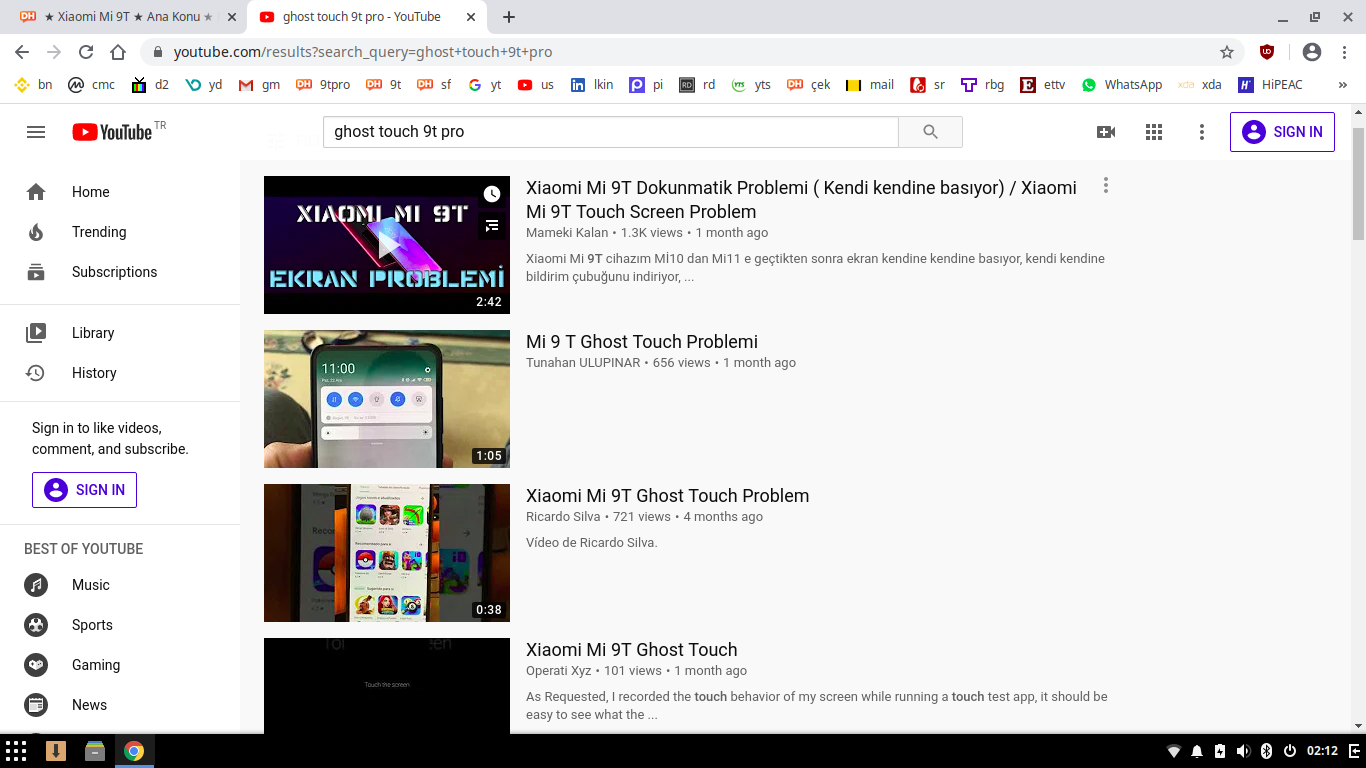The width and height of the screenshot is (1366, 768).
Task: Open Mi 9 T Ghost Touch Problemi title
Action: pos(642,342)
